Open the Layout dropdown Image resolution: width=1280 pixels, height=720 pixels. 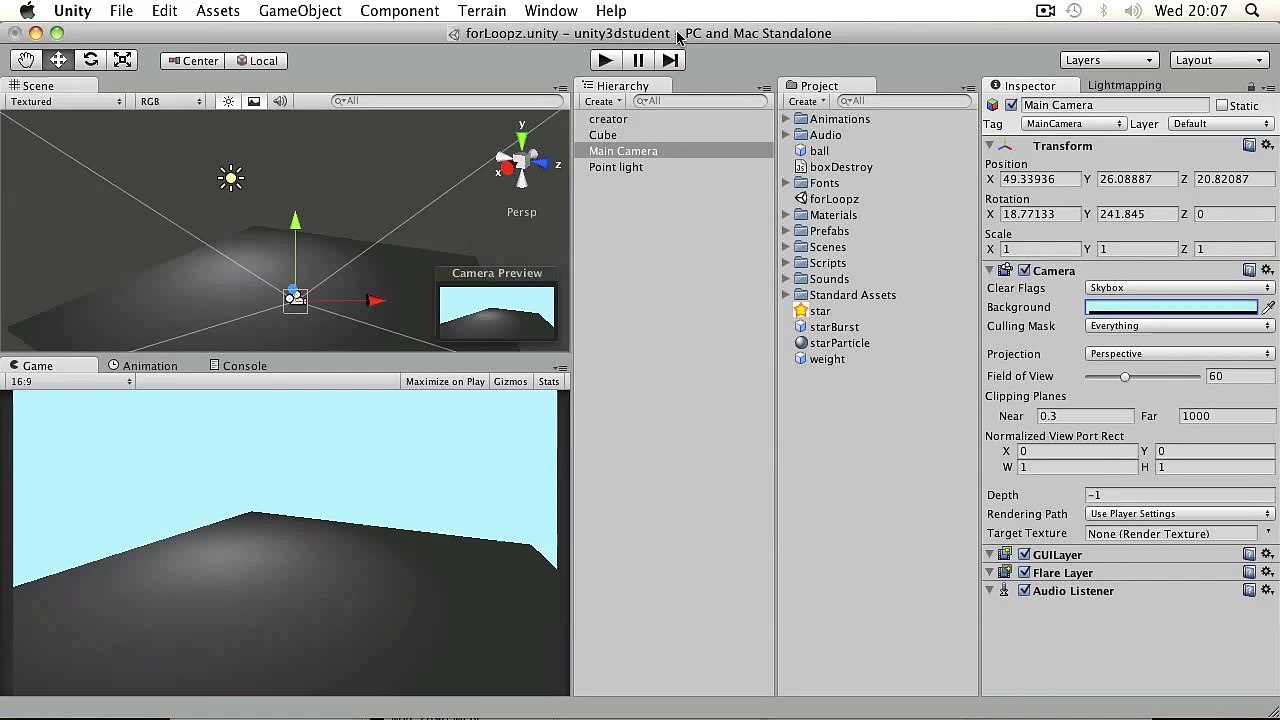1219,60
